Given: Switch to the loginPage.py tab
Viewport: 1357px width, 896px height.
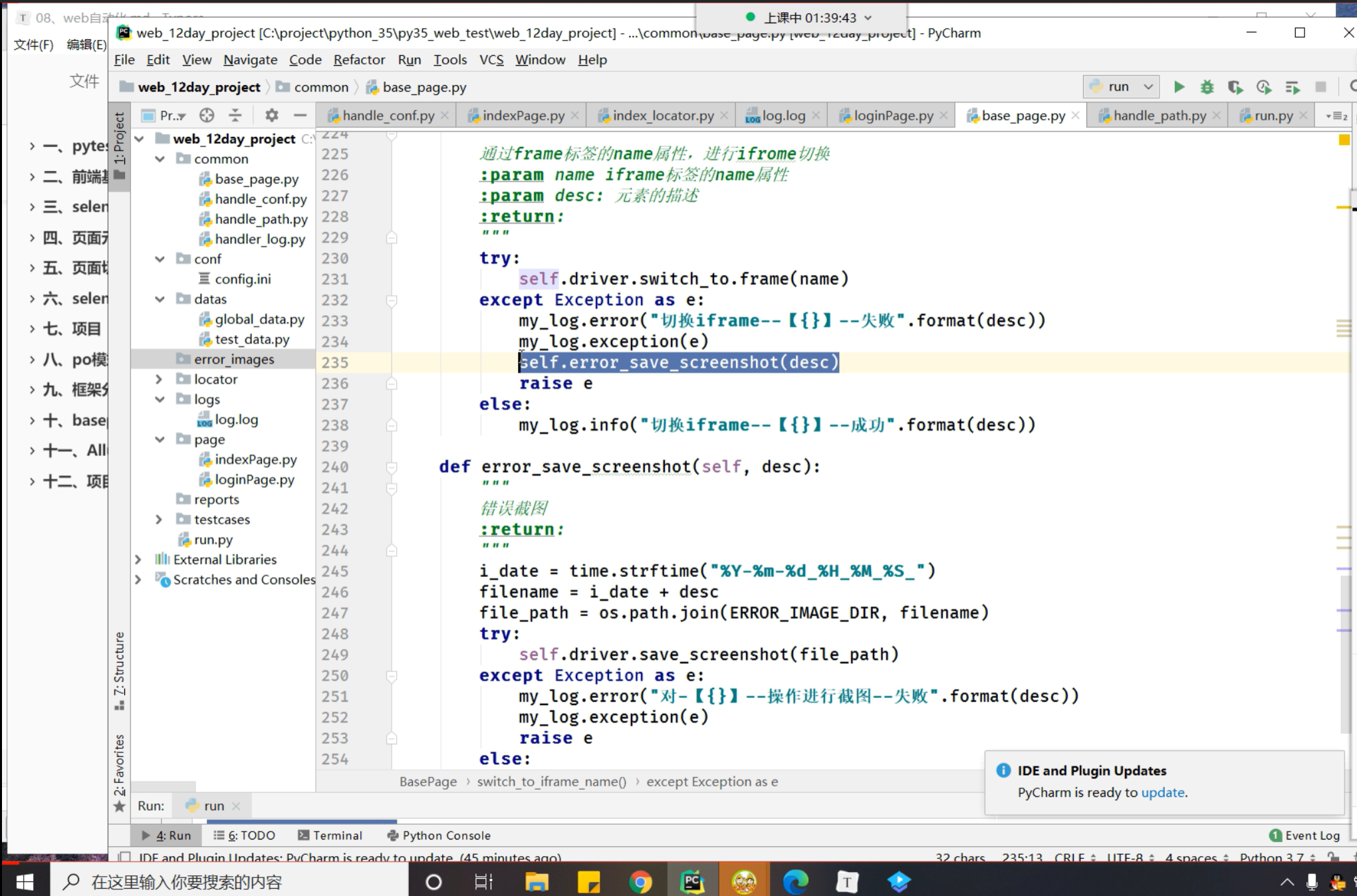Looking at the screenshot, I should 893,116.
